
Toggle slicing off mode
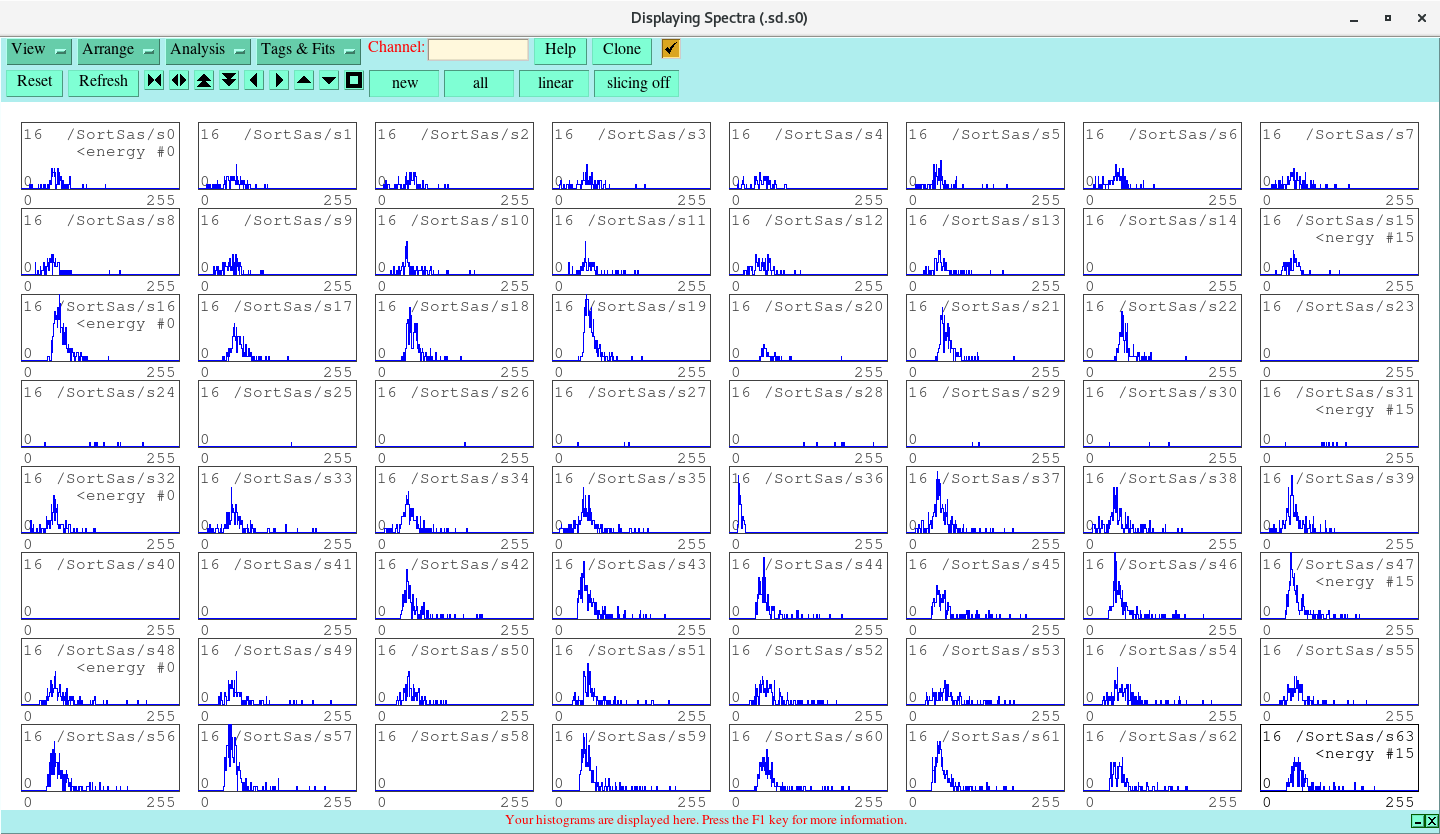click(636, 83)
